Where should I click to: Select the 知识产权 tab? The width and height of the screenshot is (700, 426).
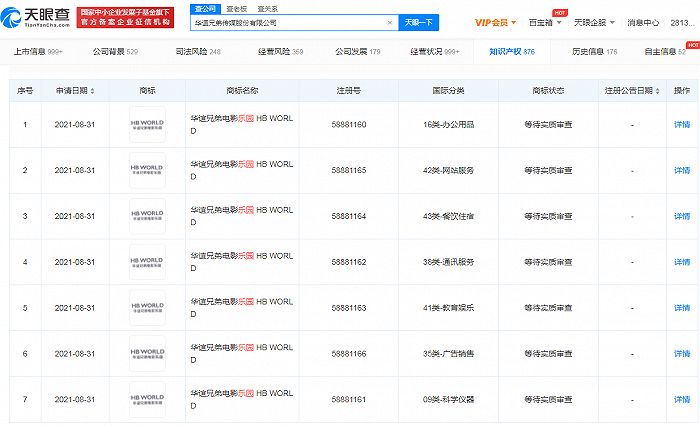coord(514,51)
